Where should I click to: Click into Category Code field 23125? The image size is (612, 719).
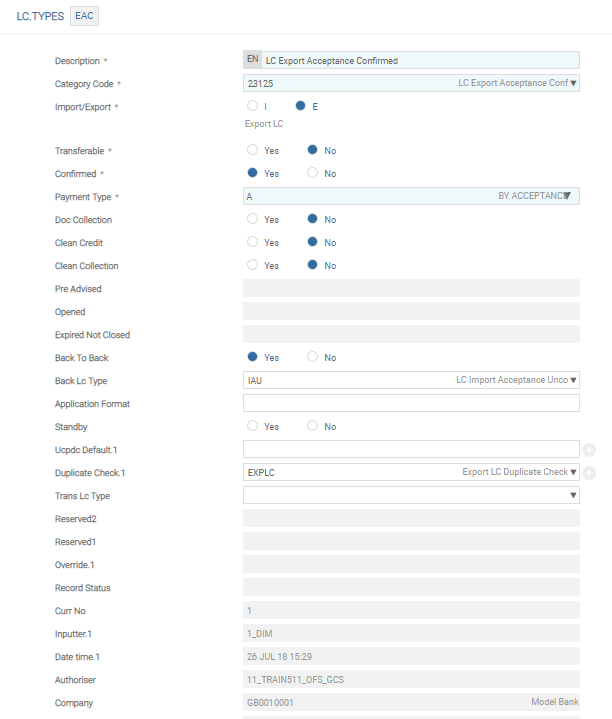(x=411, y=83)
